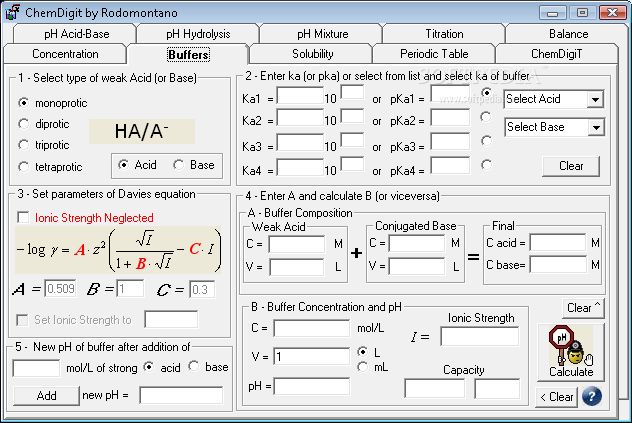Open help with the blue question mark icon

(592, 397)
